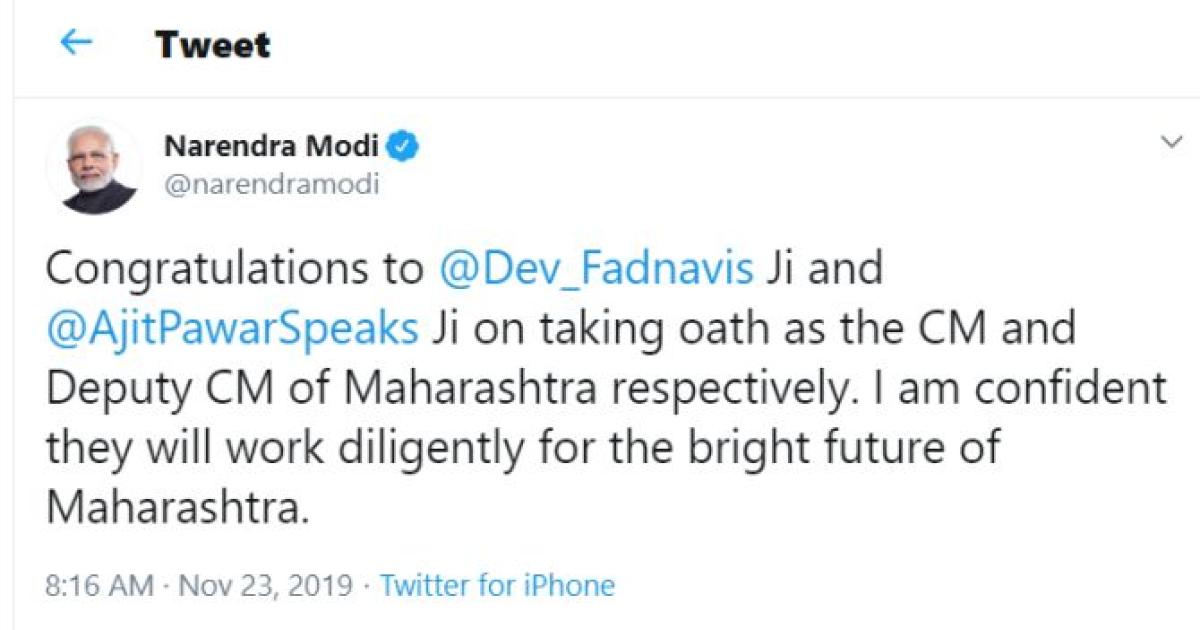Expand the tweet options chevron
This screenshot has width=1200, height=630.
tap(1170, 143)
